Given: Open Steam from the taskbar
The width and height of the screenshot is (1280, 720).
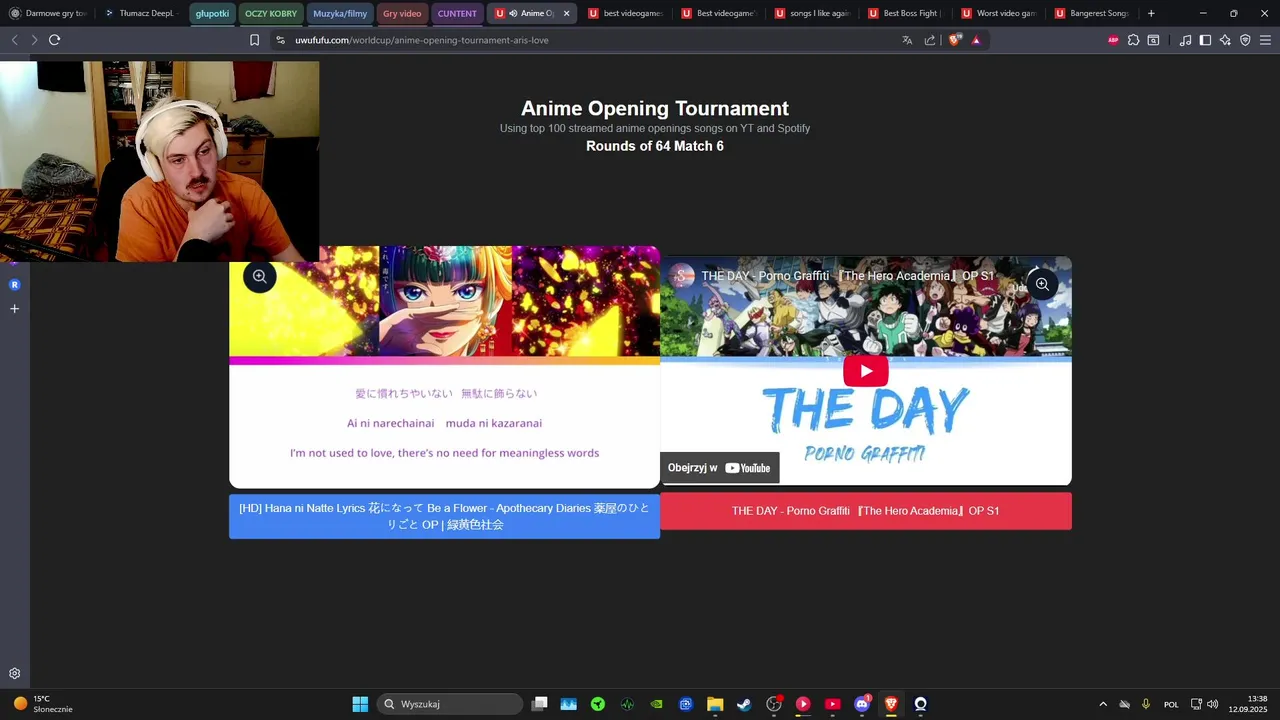Looking at the screenshot, I should (744, 704).
